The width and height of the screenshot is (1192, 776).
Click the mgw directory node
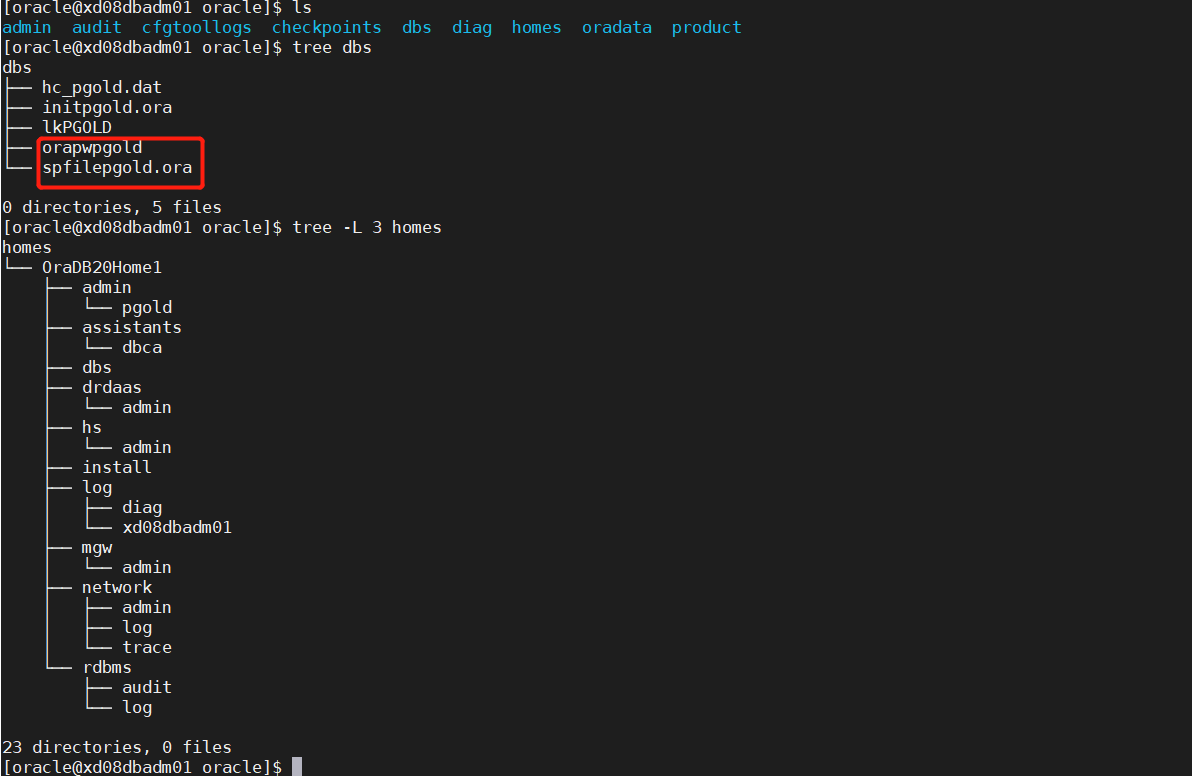(97, 548)
